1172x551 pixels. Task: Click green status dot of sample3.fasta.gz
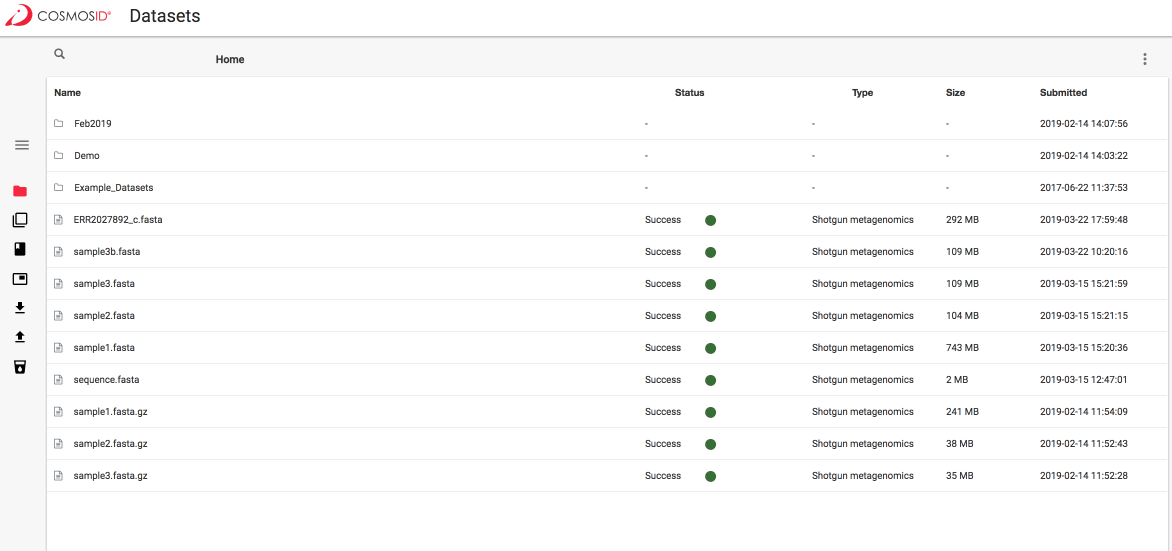click(710, 476)
